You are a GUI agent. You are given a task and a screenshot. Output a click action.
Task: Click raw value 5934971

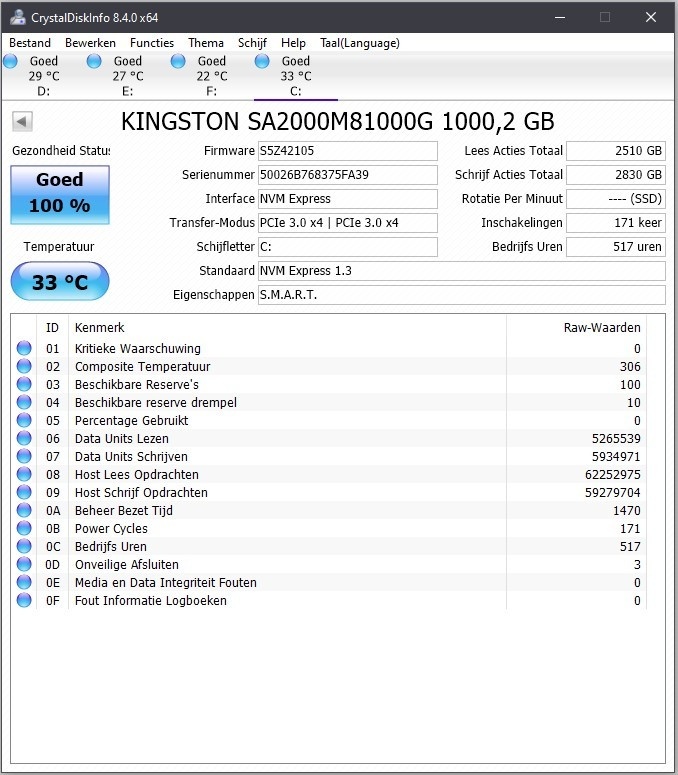616,456
